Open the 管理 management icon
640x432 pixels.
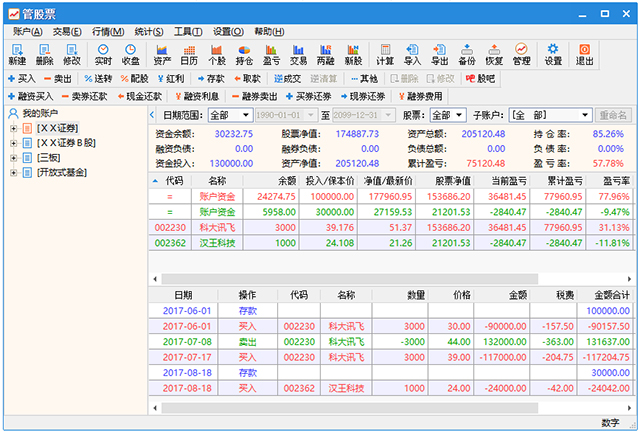pyautogui.click(x=521, y=55)
